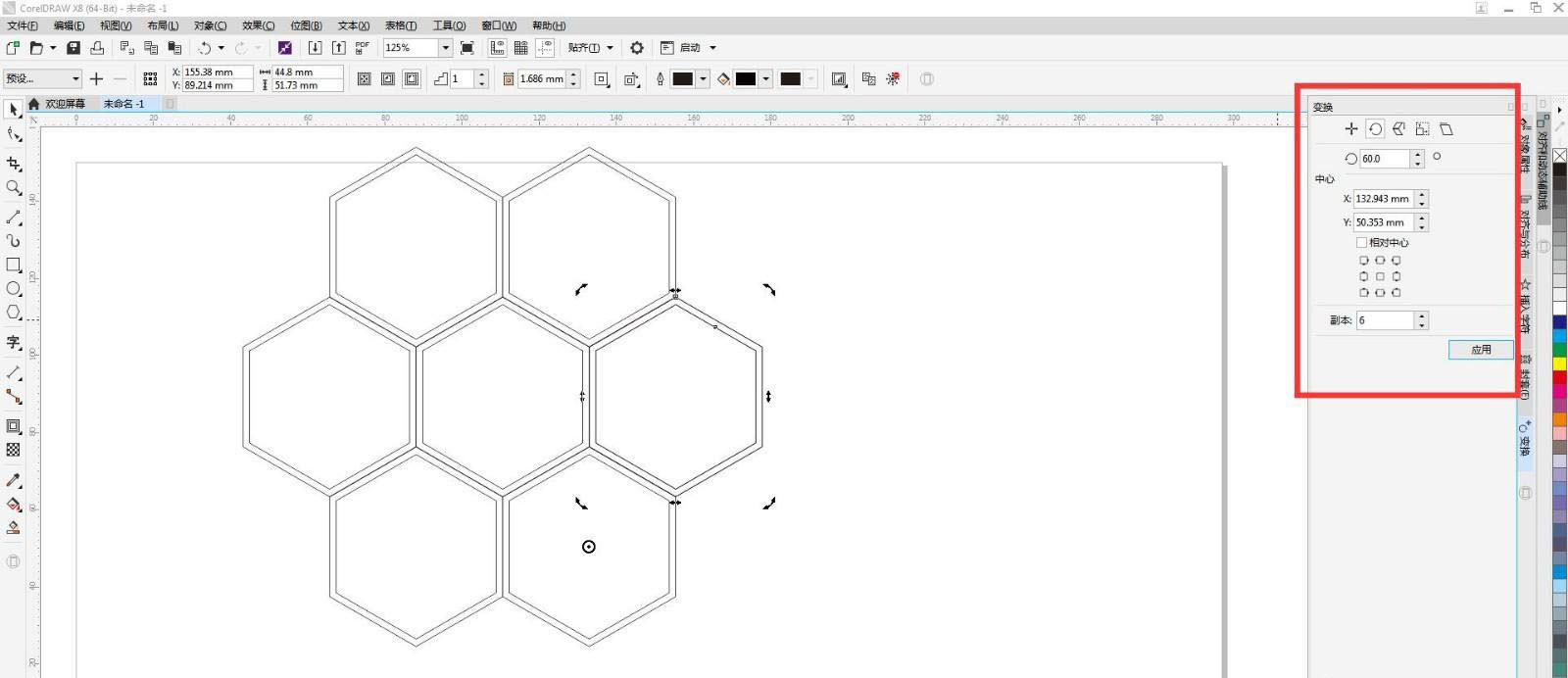Select the Ellipse tool
The image size is (1568, 678).
[14, 289]
